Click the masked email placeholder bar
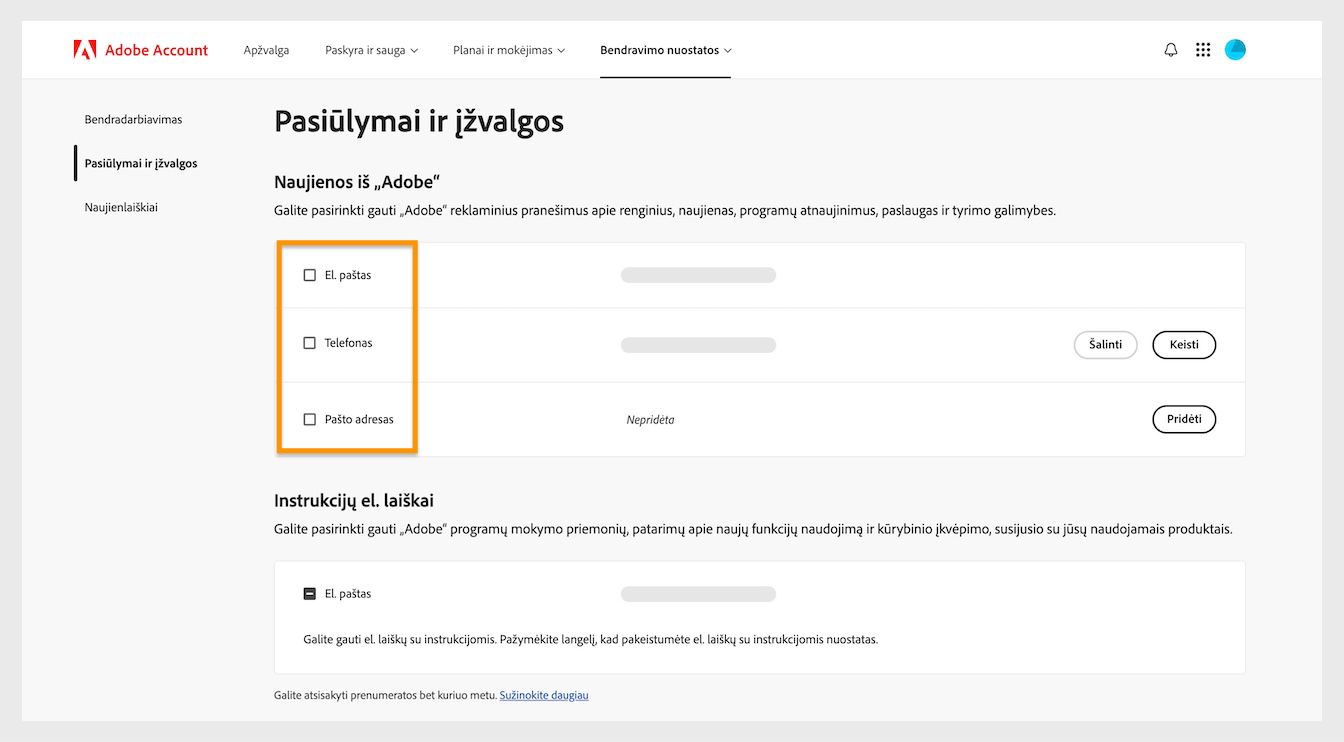This screenshot has width=1344, height=742. coord(698,274)
